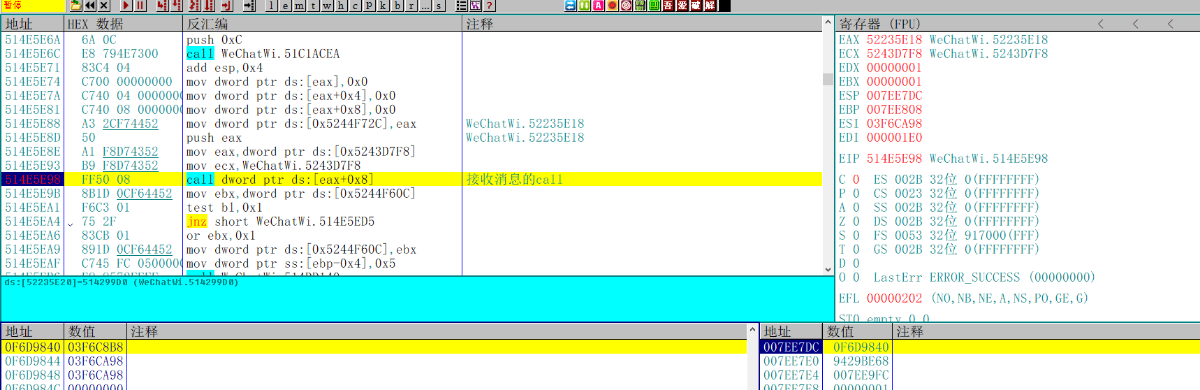
Task: Select highlighted 'call dword ptr ds:[eax+0x8]' line
Action: [x=411, y=179]
